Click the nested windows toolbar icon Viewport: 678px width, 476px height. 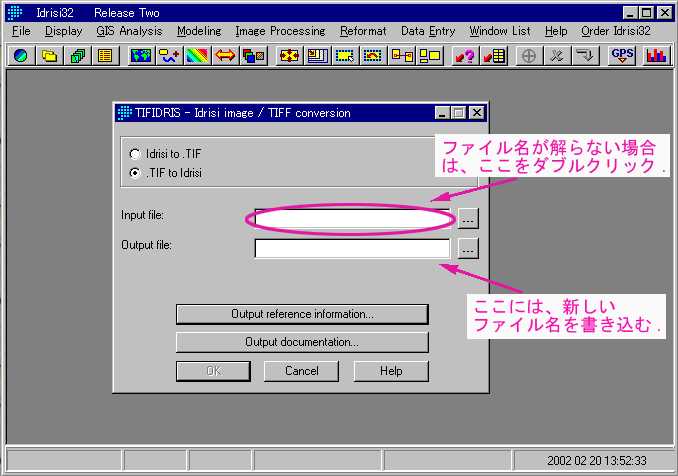[x=317, y=56]
